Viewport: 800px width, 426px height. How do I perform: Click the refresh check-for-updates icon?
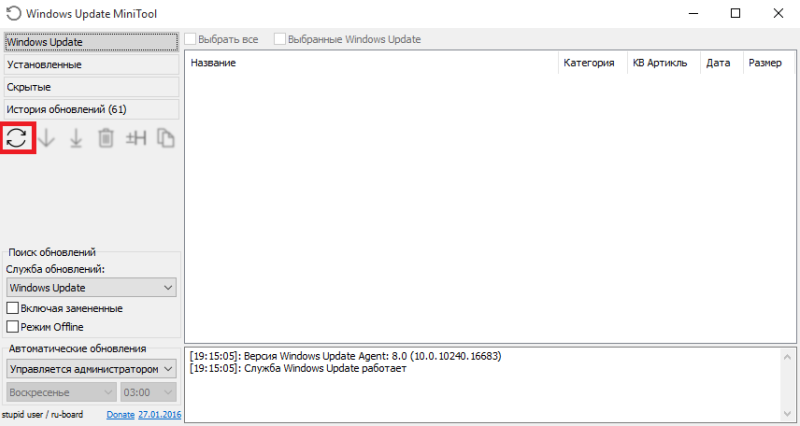(17, 138)
